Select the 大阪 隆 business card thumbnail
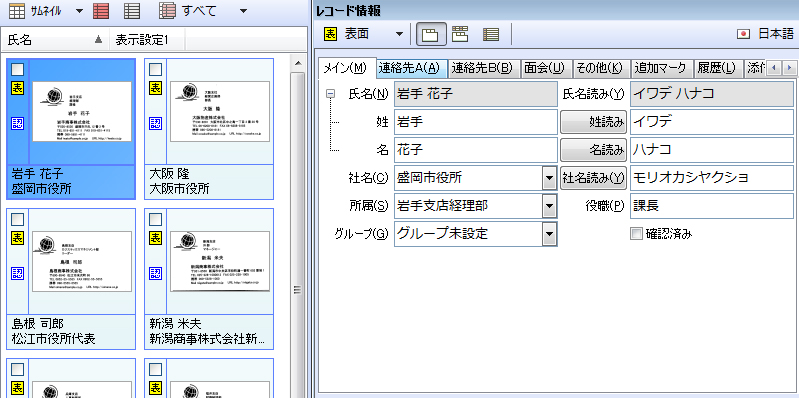The height and width of the screenshot is (398, 799). (x=220, y=111)
